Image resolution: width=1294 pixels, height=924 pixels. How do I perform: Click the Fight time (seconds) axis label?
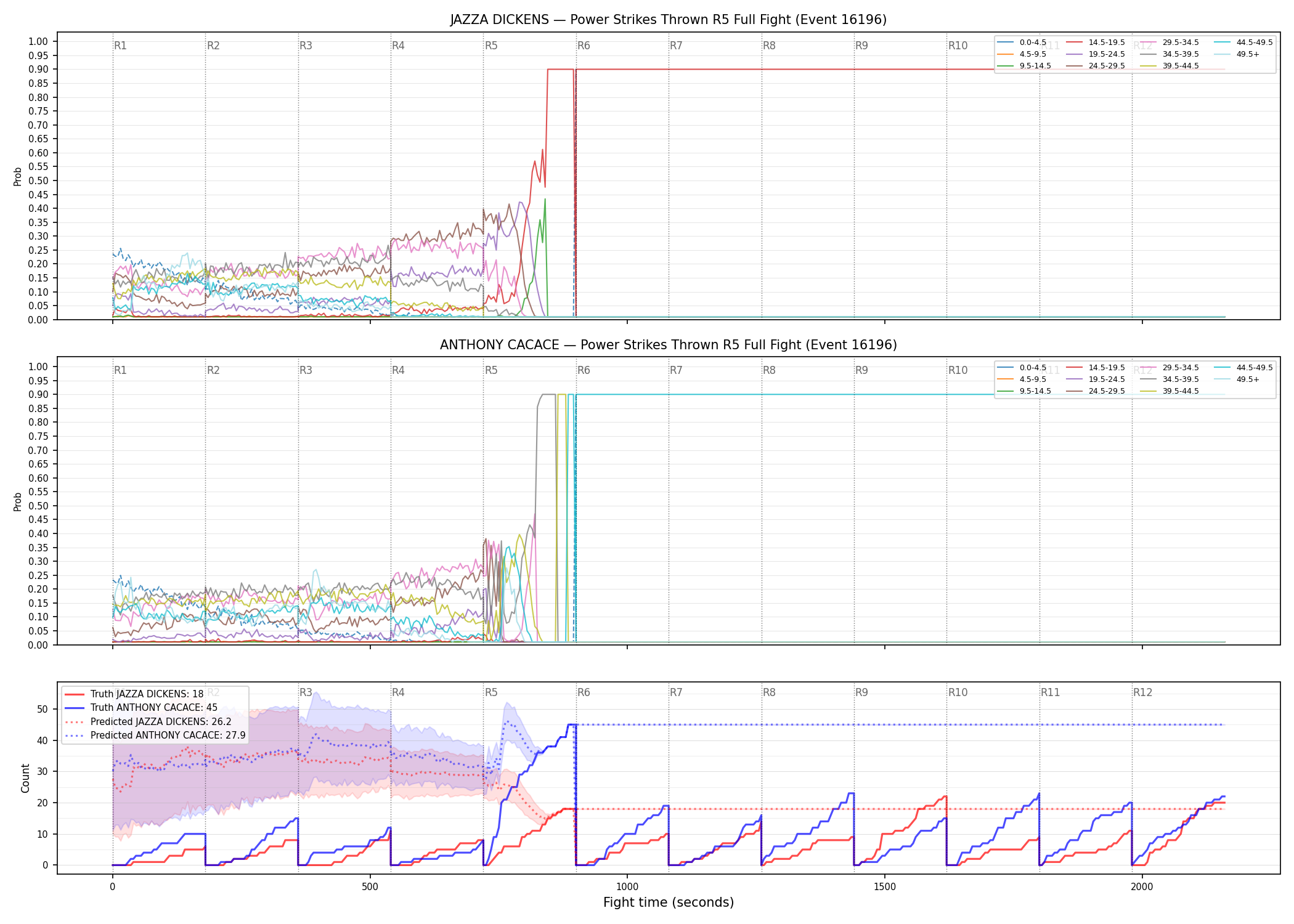tap(669, 902)
